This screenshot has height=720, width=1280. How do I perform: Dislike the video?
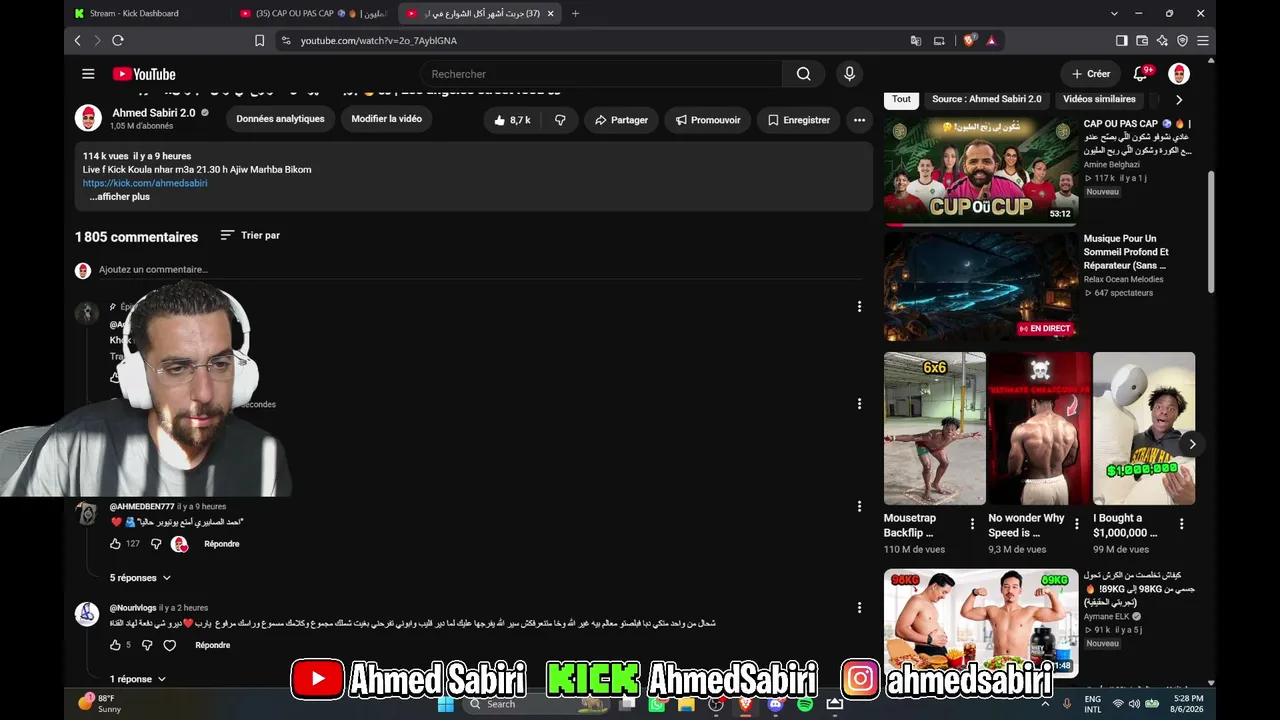coord(560,120)
